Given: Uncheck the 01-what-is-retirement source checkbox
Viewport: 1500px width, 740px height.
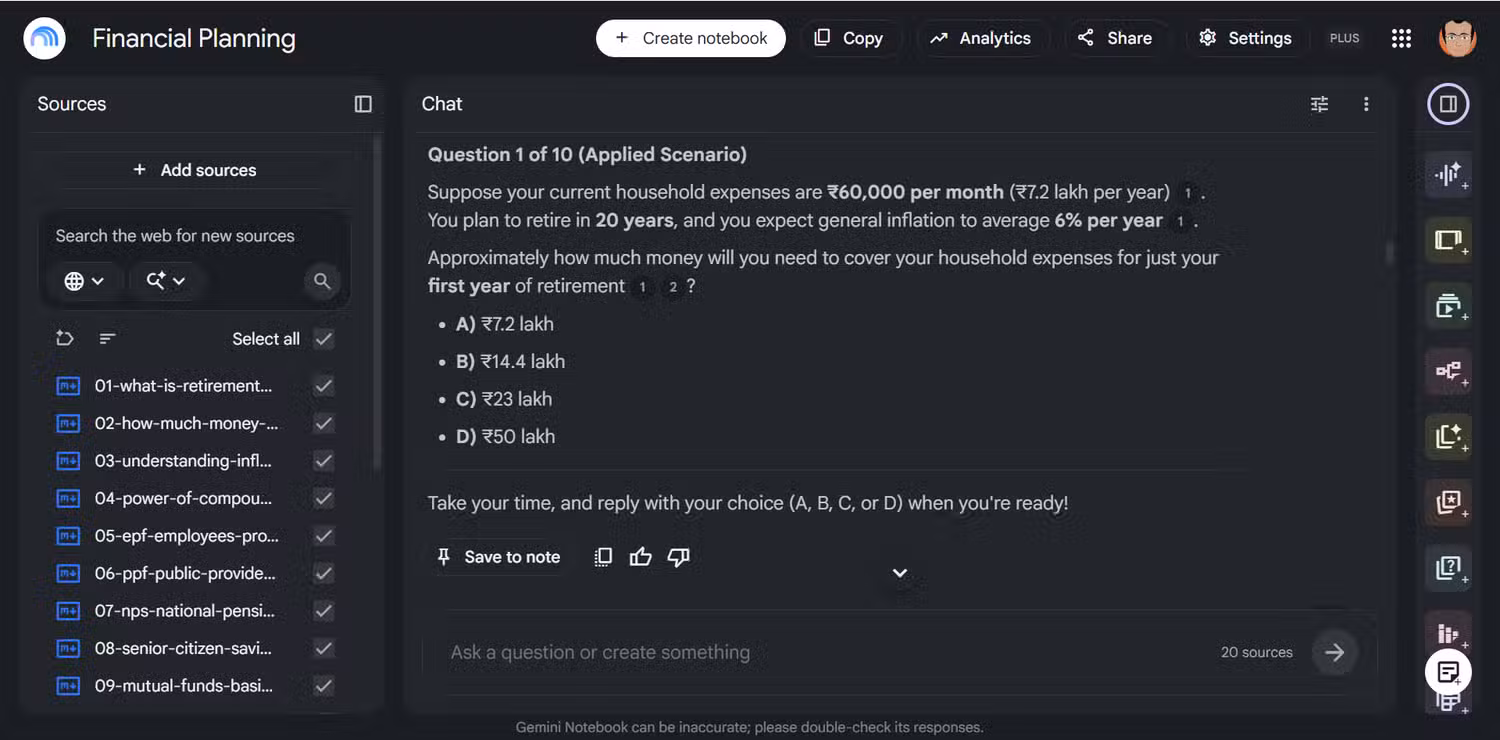Looking at the screenshot, I should point(323,386).
